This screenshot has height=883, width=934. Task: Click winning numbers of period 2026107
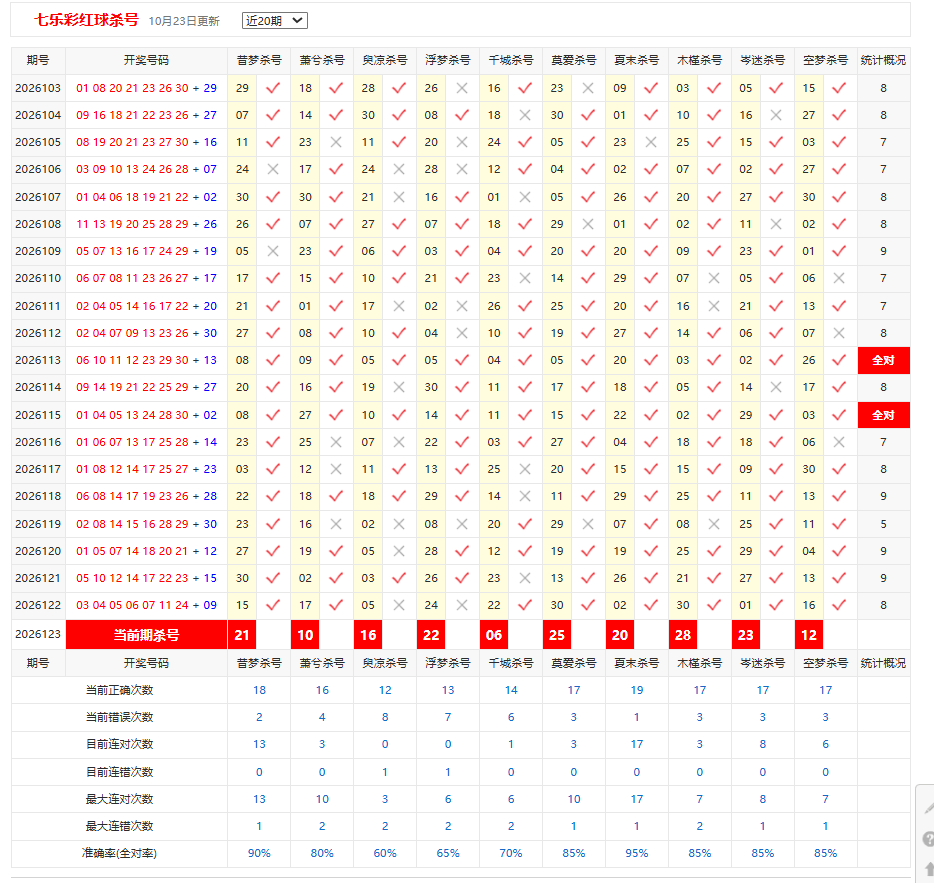(147, 197)
